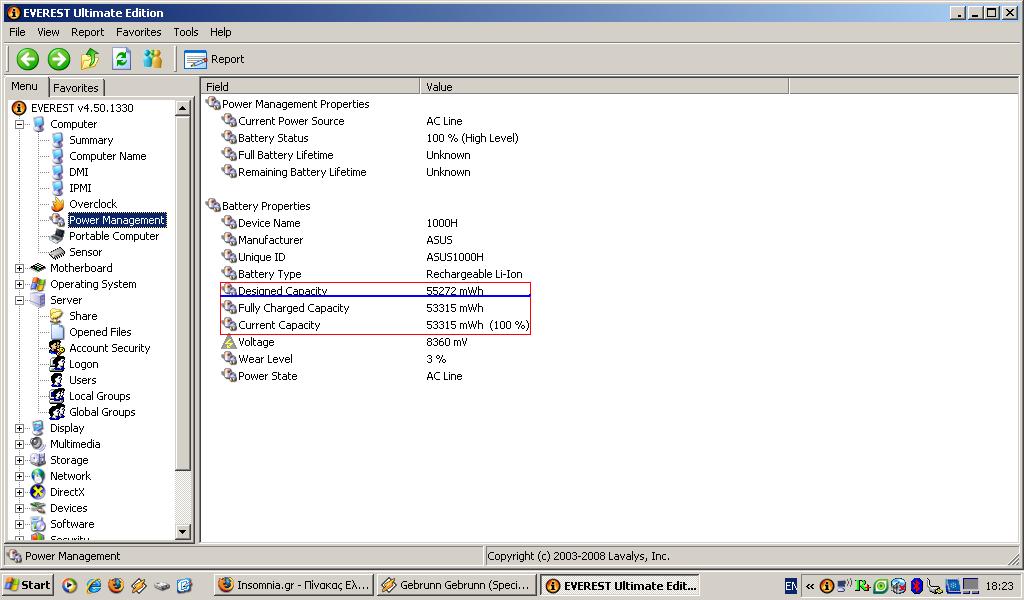Expand the Software tree node
Image resolution: width=1024 pixels, height=600 pixels.
[x=20, y=524]
